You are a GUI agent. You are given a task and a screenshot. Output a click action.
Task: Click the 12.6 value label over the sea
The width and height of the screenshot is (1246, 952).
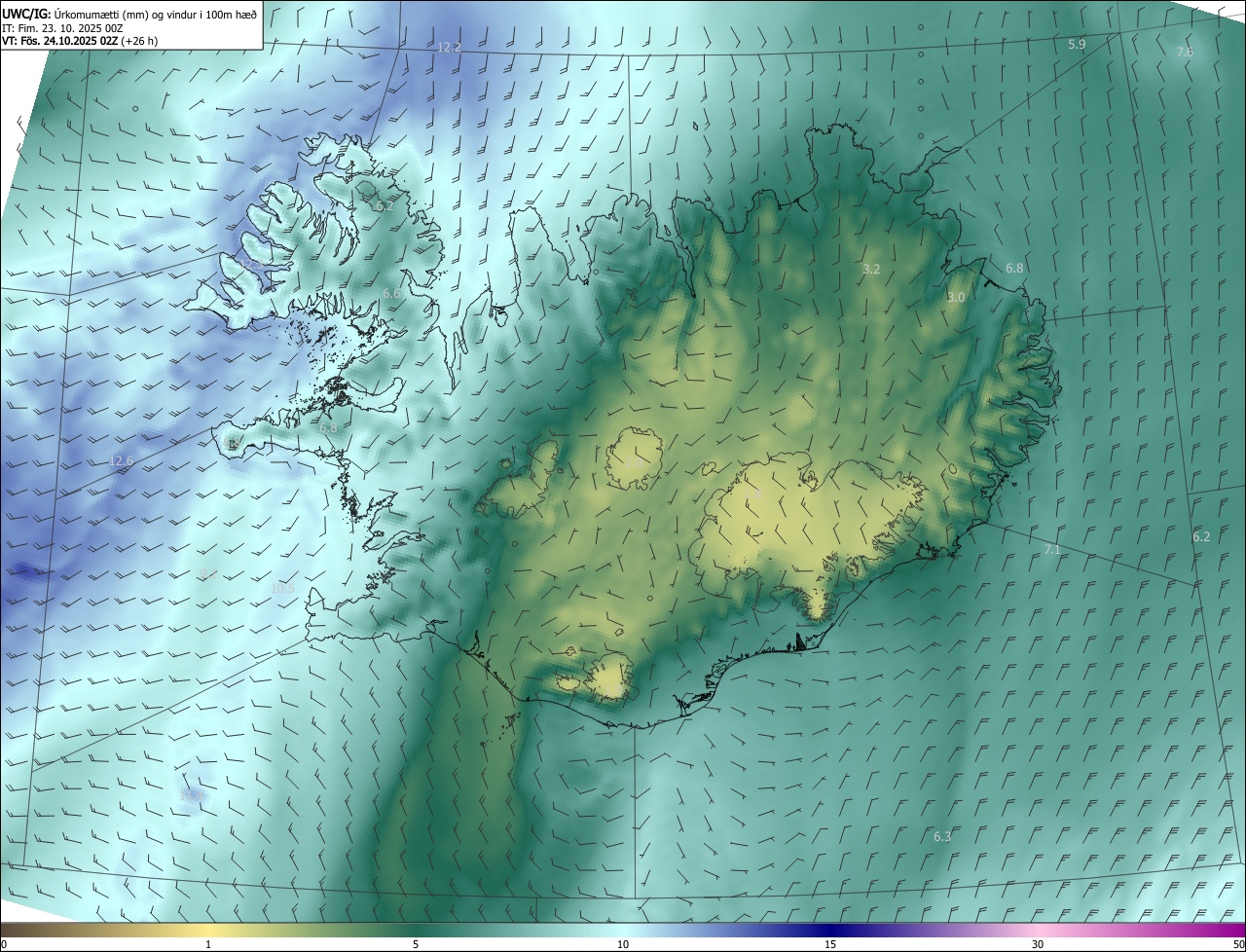[121, 460]
